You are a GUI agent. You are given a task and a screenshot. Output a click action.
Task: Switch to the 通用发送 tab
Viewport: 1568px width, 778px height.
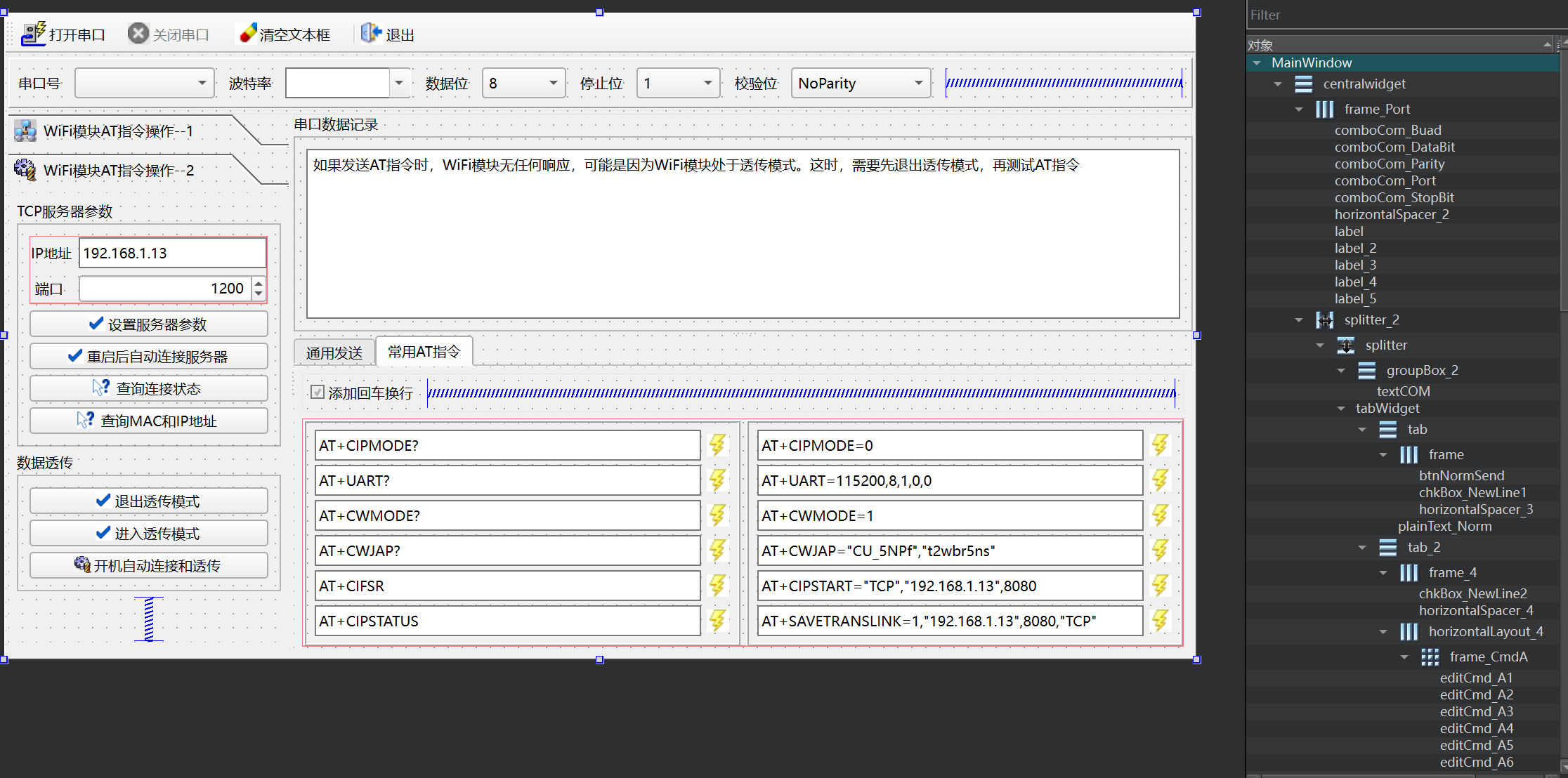pos(334,352)
